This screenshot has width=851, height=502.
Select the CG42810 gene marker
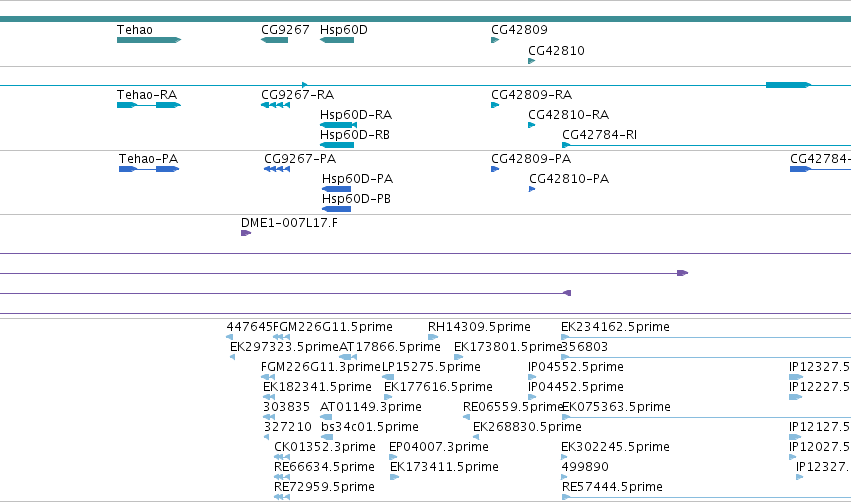(531, 61)
